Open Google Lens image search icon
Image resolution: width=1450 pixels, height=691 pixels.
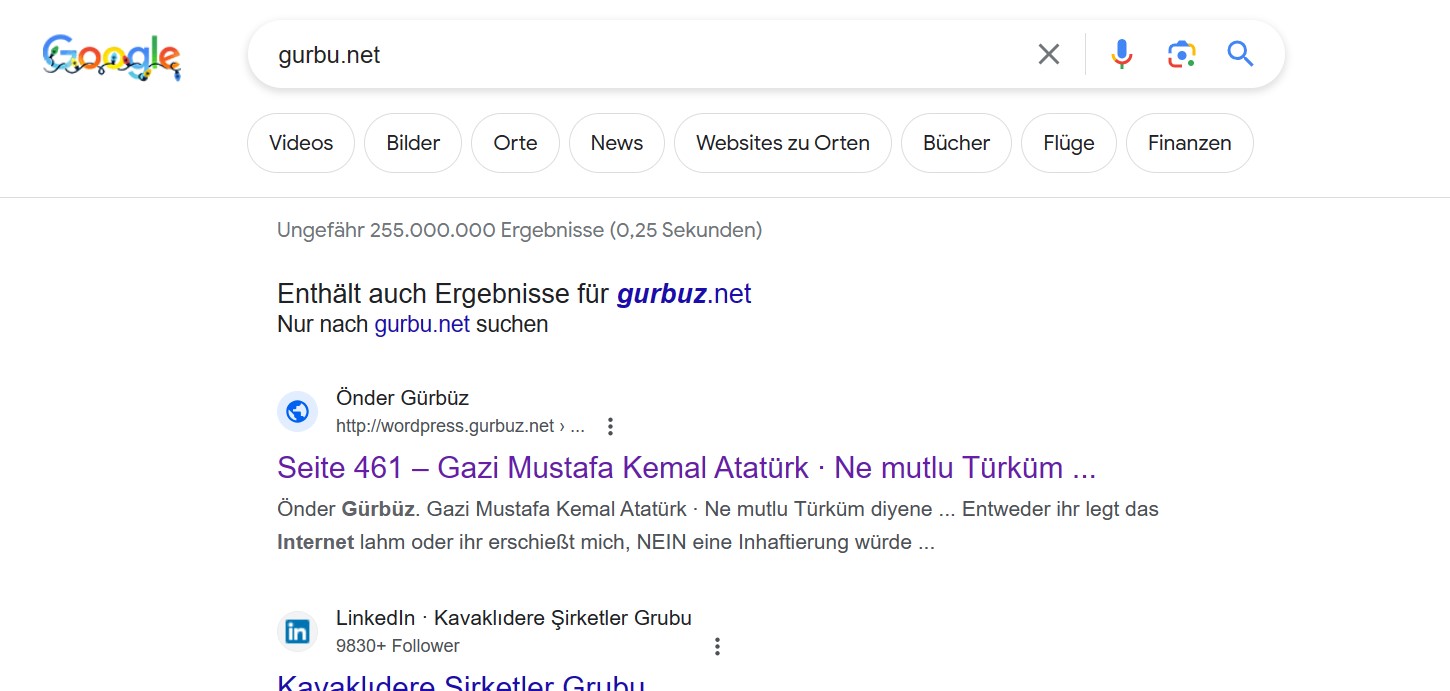coord(1181,54)
